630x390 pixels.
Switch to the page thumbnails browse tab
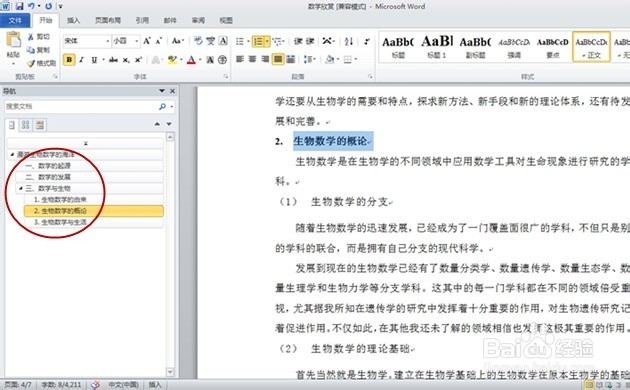tap(25, 125)
